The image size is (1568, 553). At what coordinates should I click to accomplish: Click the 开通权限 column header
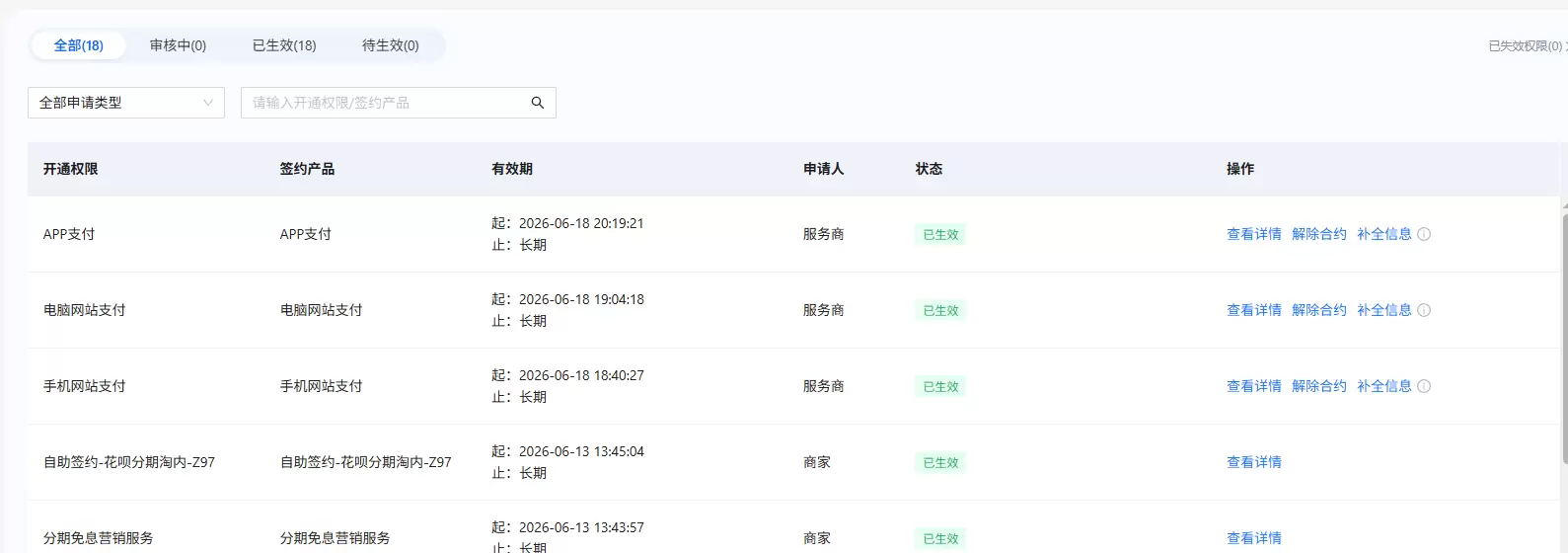coord(71,169)
